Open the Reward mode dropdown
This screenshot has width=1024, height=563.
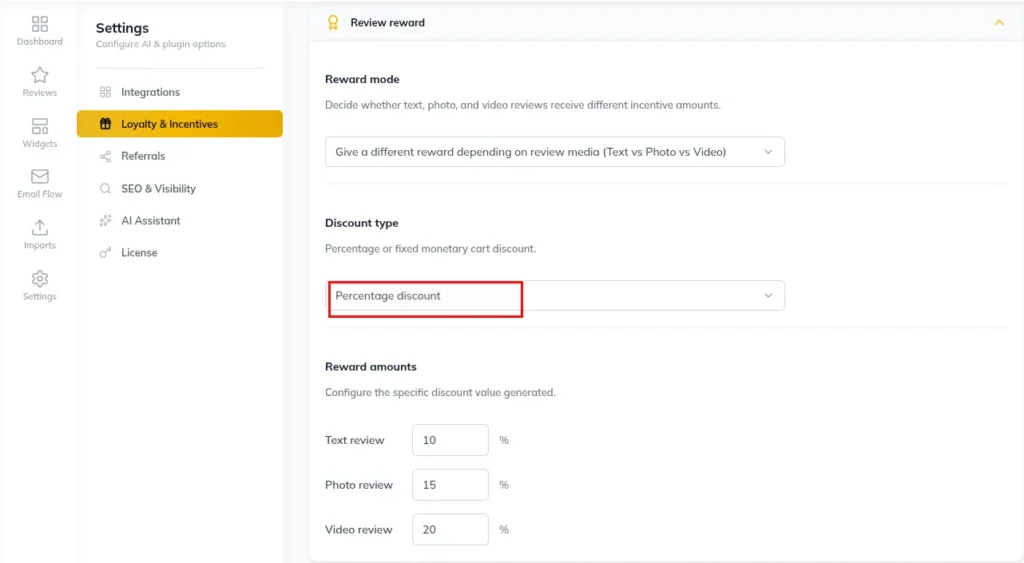coord(554,152)
